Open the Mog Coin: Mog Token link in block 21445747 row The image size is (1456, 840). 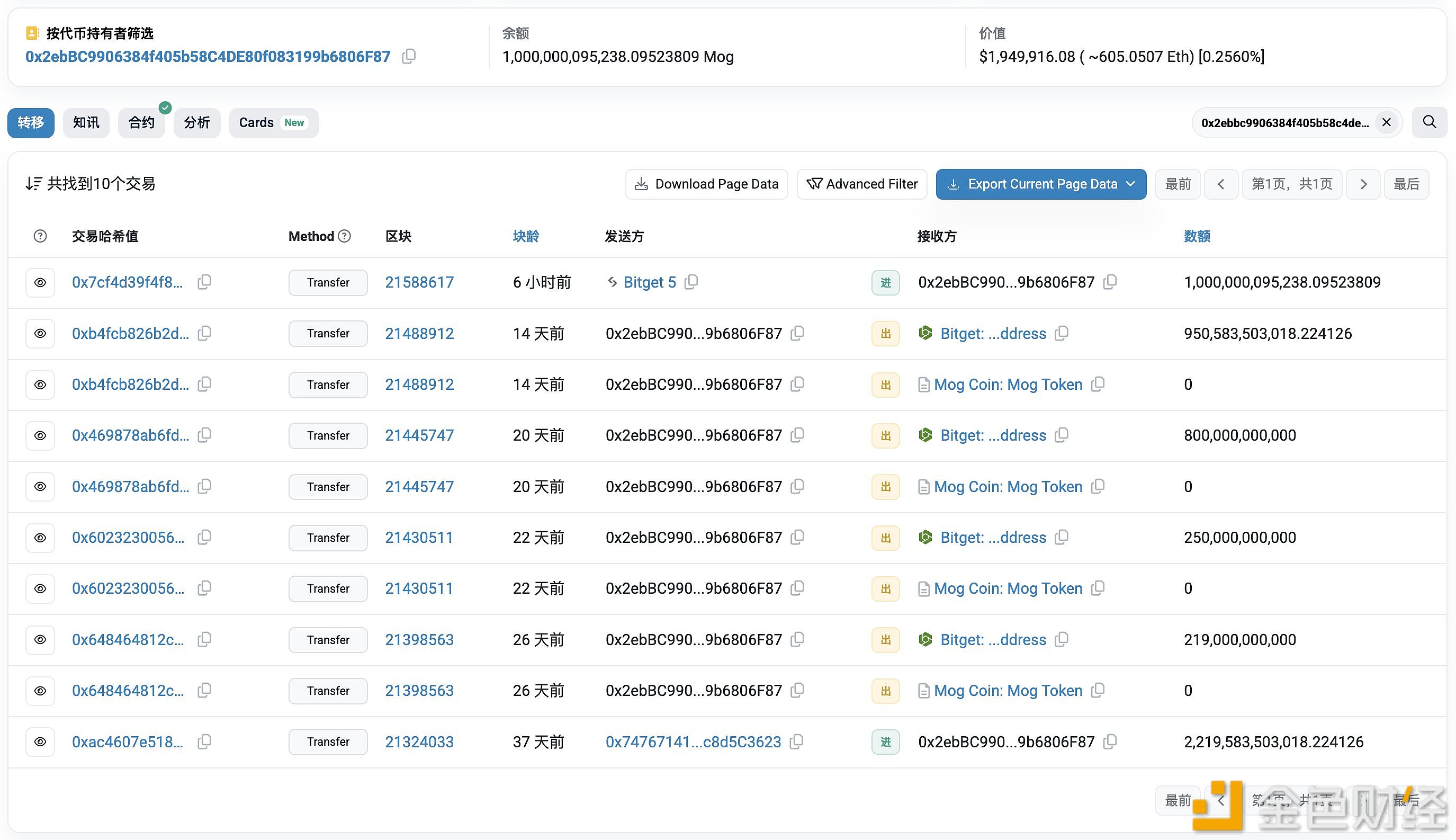[1008, 486]
